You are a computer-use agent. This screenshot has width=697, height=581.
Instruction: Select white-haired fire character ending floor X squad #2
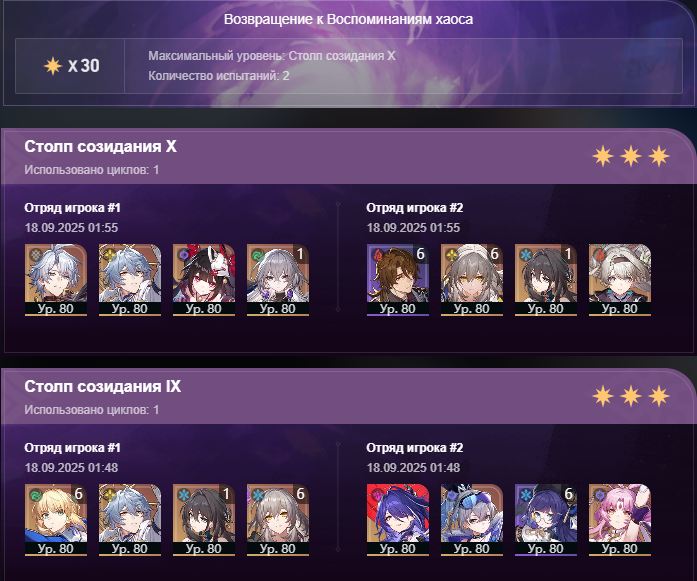620,280
